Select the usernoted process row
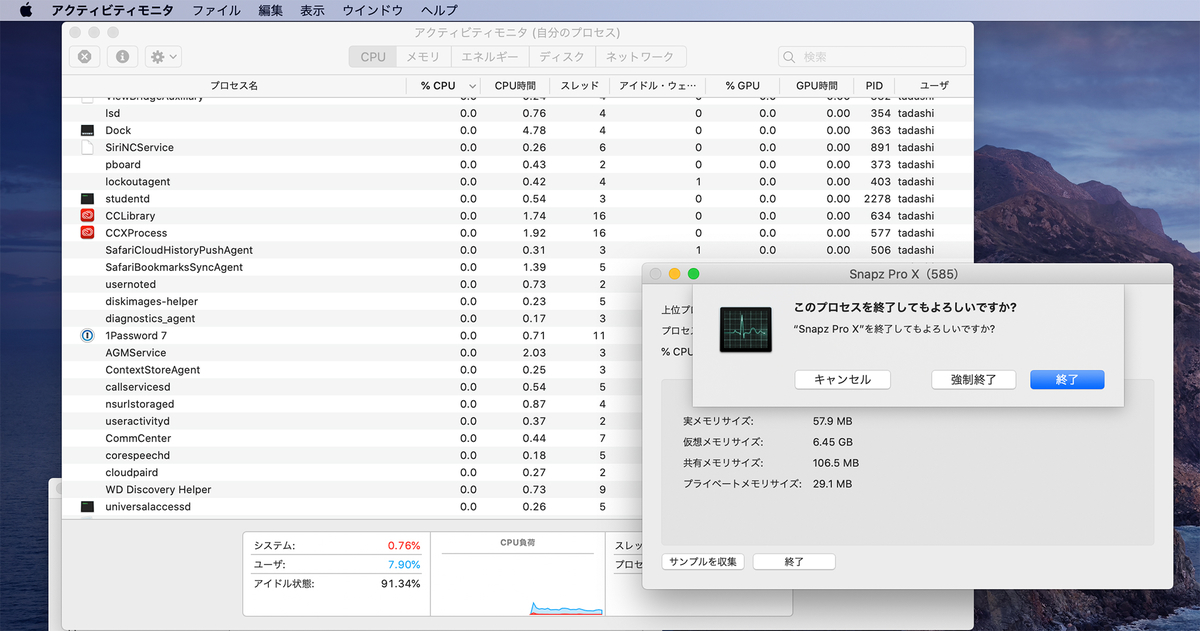Viewport: 1200px width, 631px height. point(352,285)
